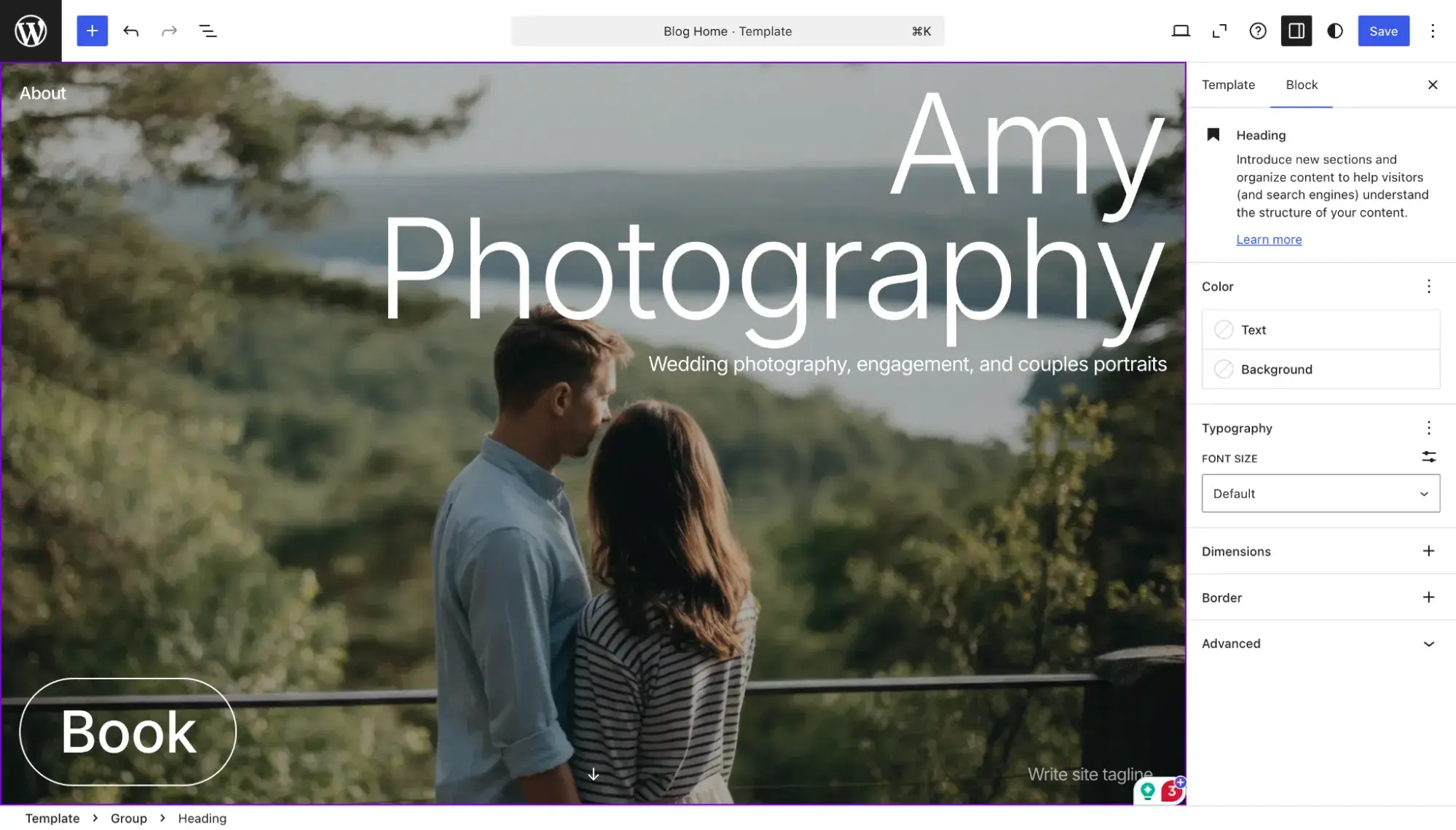Toggle fullscreen editing mode
1456x830 pixels.
click(x=1219, y=31)
